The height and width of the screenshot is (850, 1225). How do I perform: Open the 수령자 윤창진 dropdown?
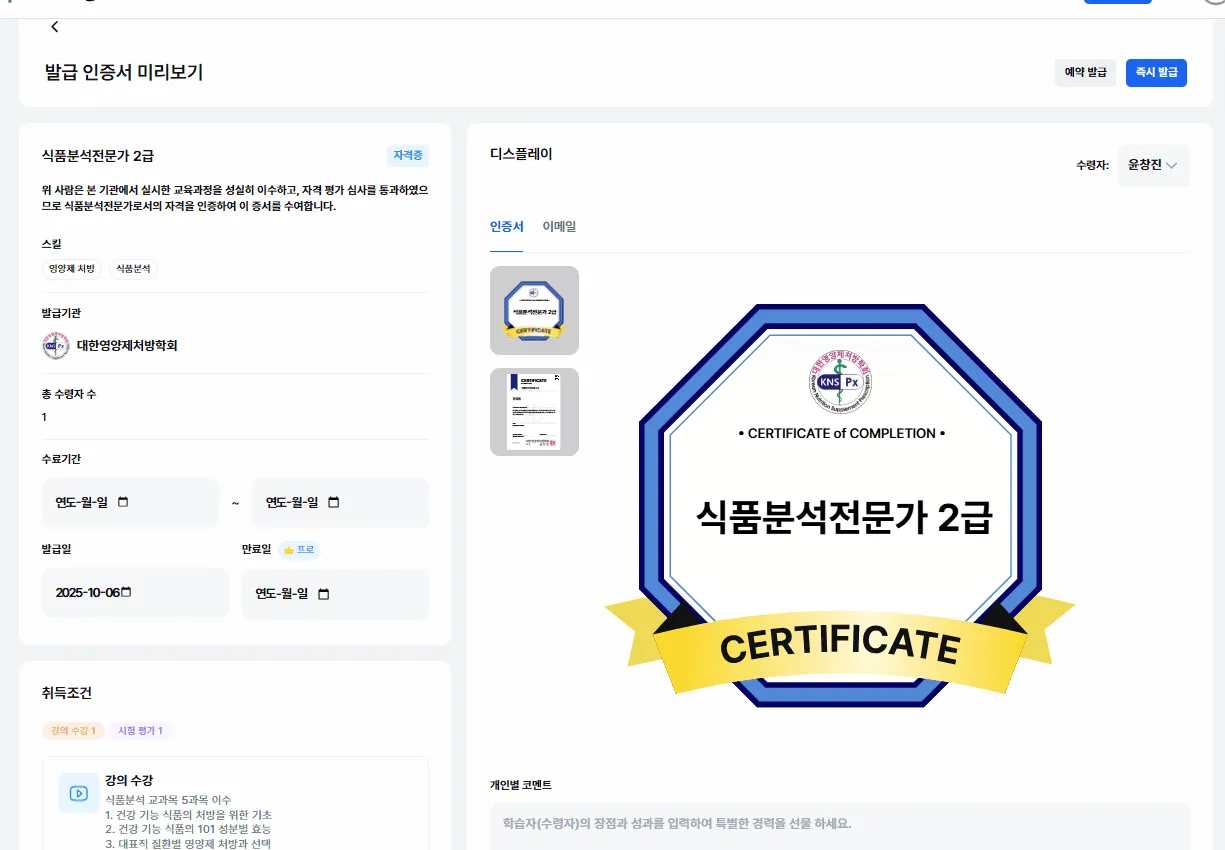(1153, 165)
